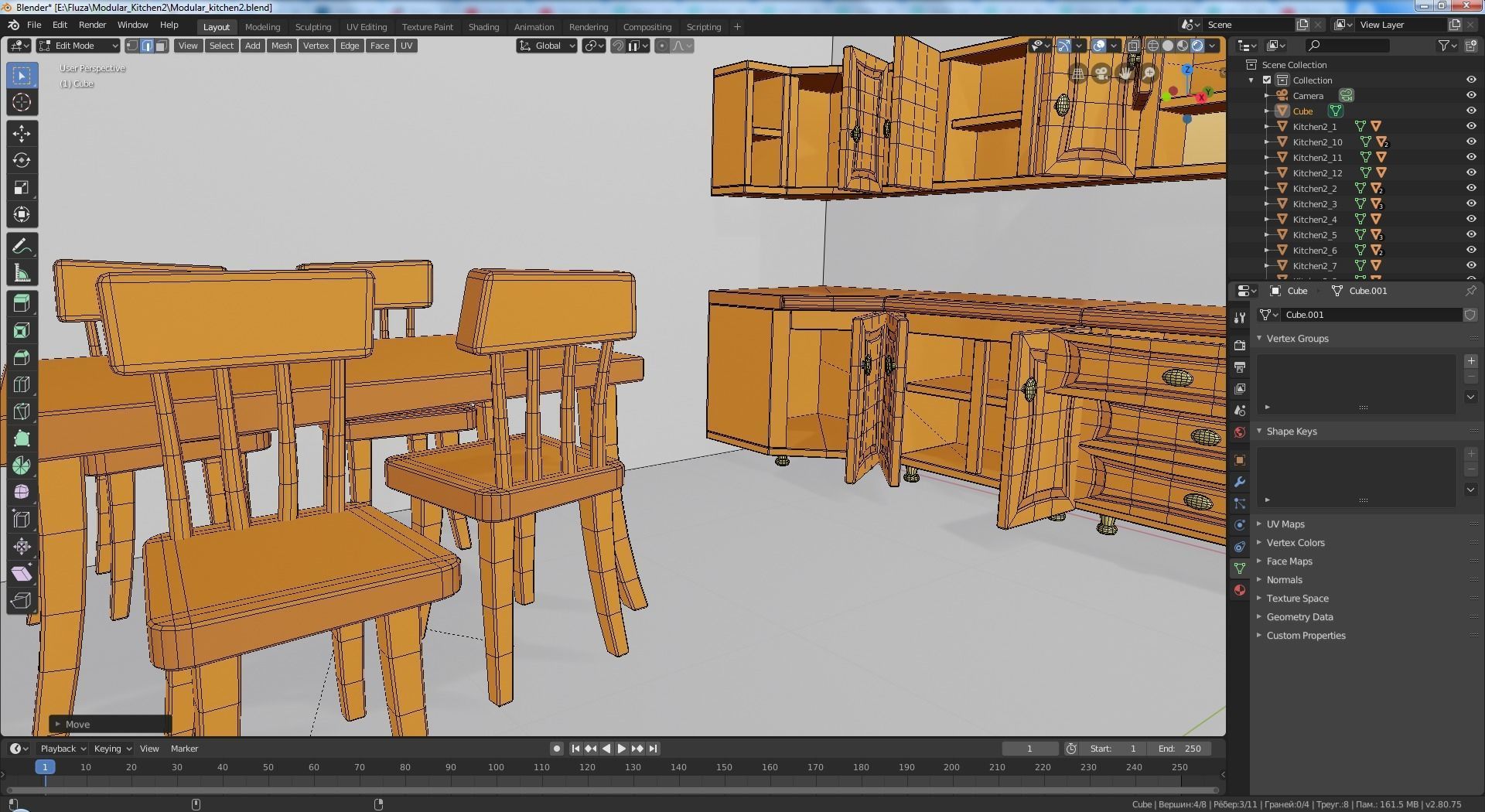Click the Cube.001 mesh name field
1485x812 pixels.
pos(1373,315)
